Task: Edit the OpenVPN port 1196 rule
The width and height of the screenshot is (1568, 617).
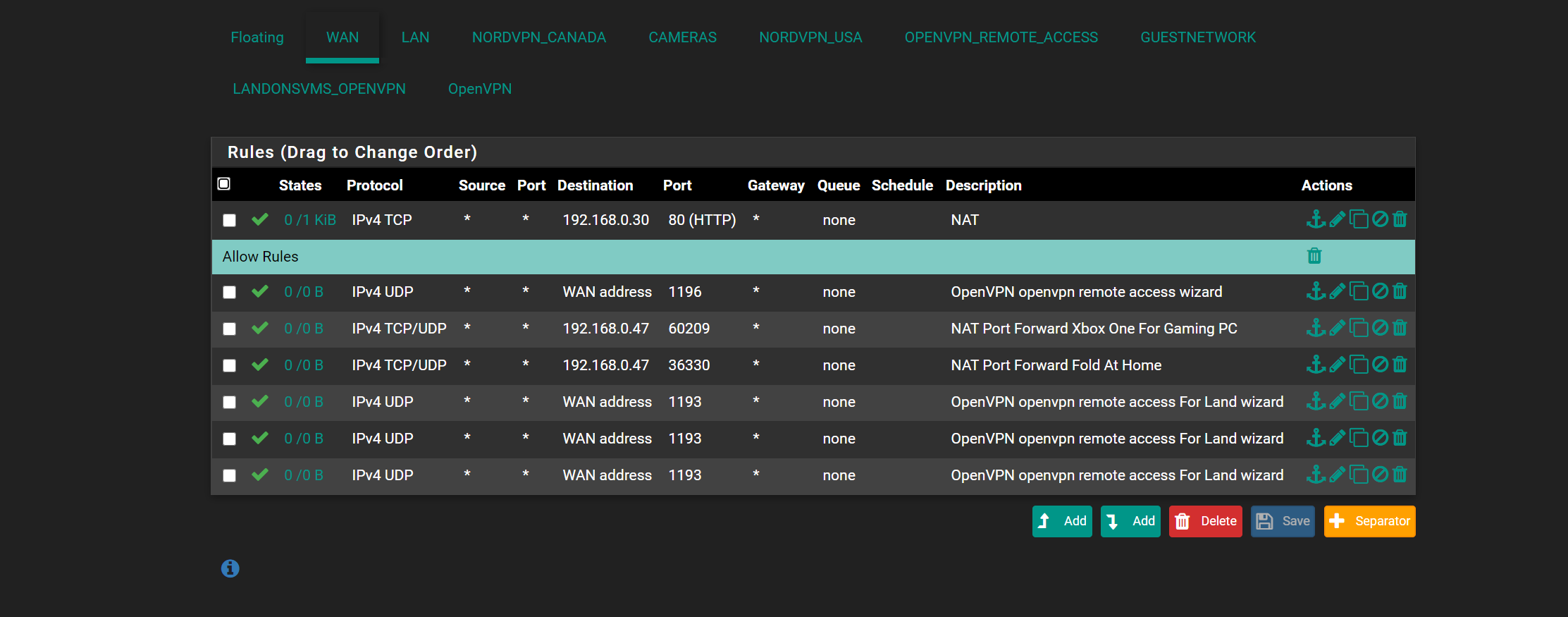Action: click(1337, 291)
